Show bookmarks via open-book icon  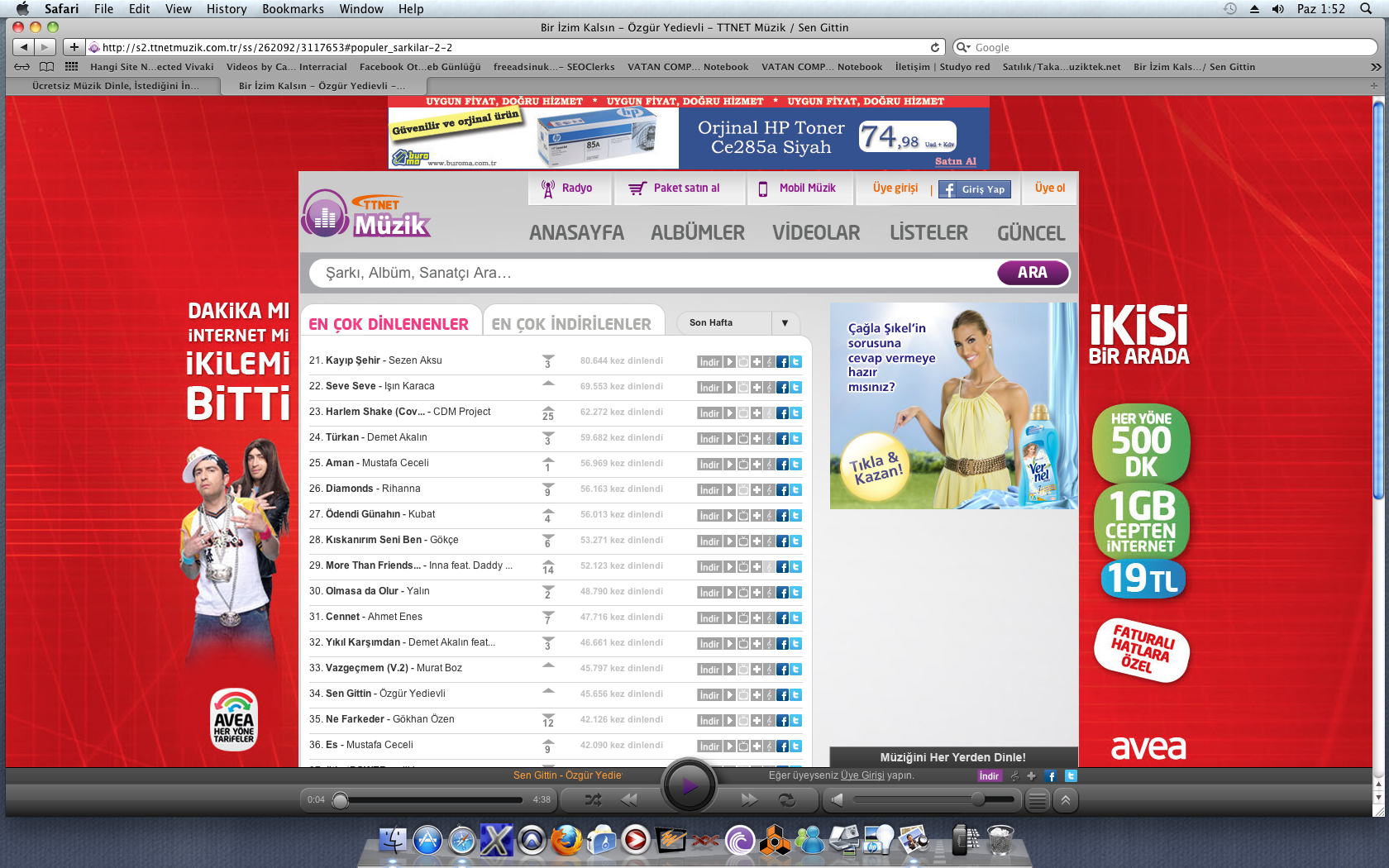point(47,67)
